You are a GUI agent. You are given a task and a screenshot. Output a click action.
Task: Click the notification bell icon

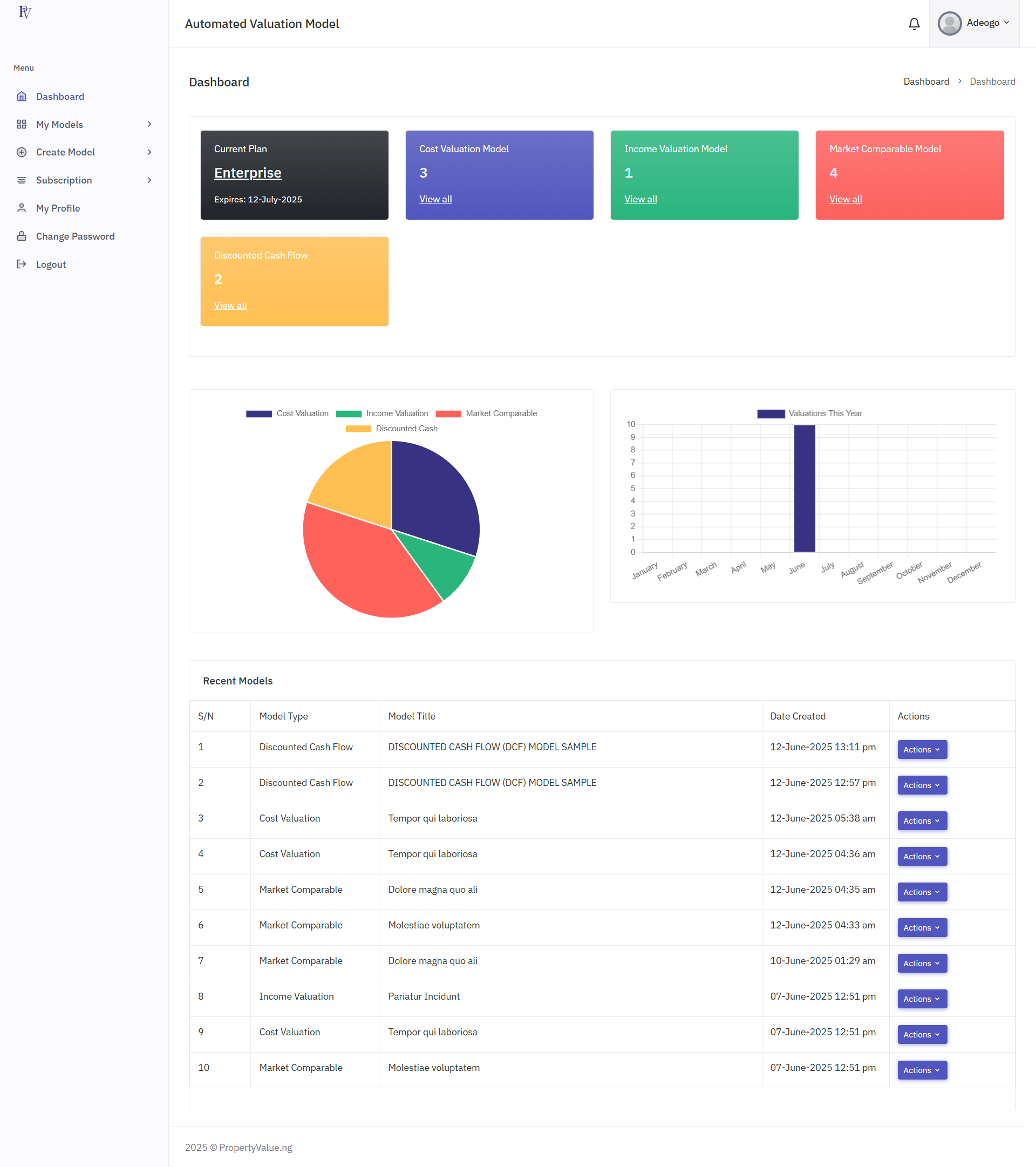[x=914, y=24]
